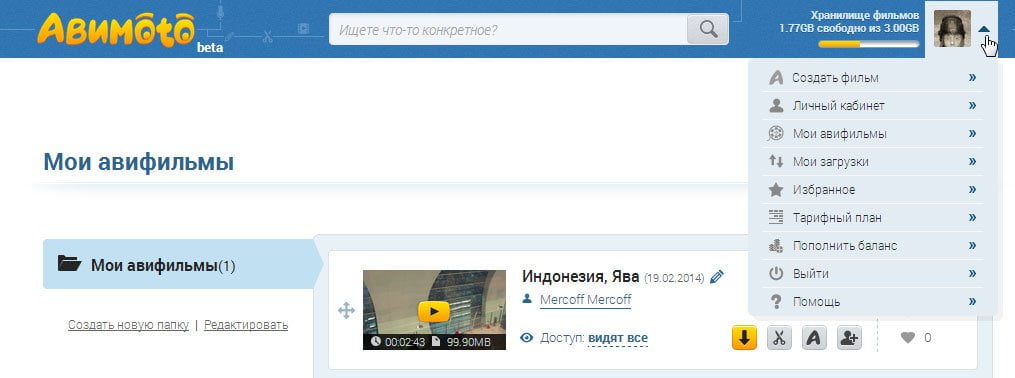Choose 'Пополнить баланс' from the menu
The width and height of the screenshot is (1015, 378).
click(872, 246)
